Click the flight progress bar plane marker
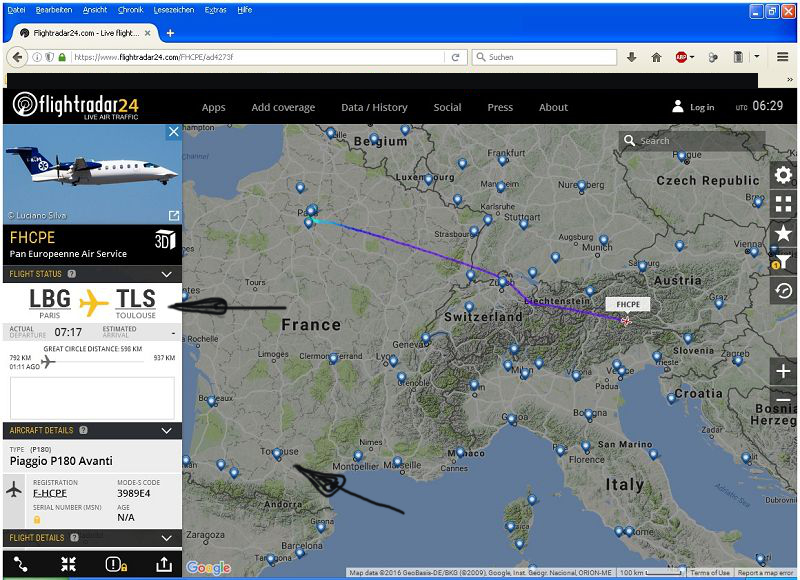The height and width of the screenshot is (580, 800). (x=48, y=362)
